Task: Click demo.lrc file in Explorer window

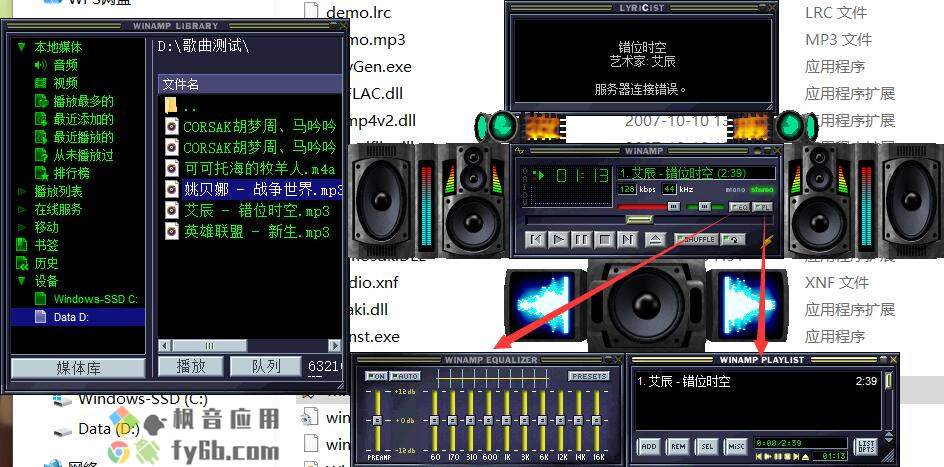Action: pyautogui.click(x=358, y=12)
